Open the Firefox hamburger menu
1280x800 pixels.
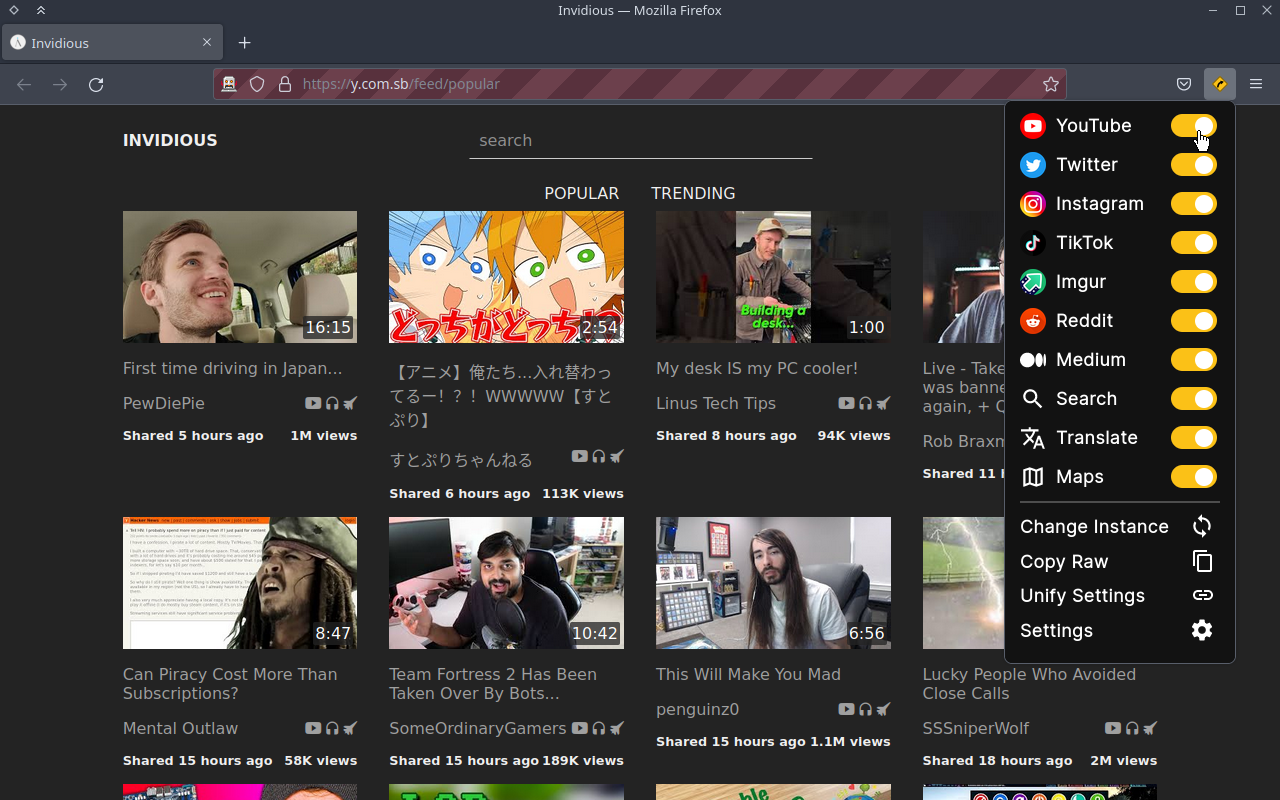(1256, 84)
